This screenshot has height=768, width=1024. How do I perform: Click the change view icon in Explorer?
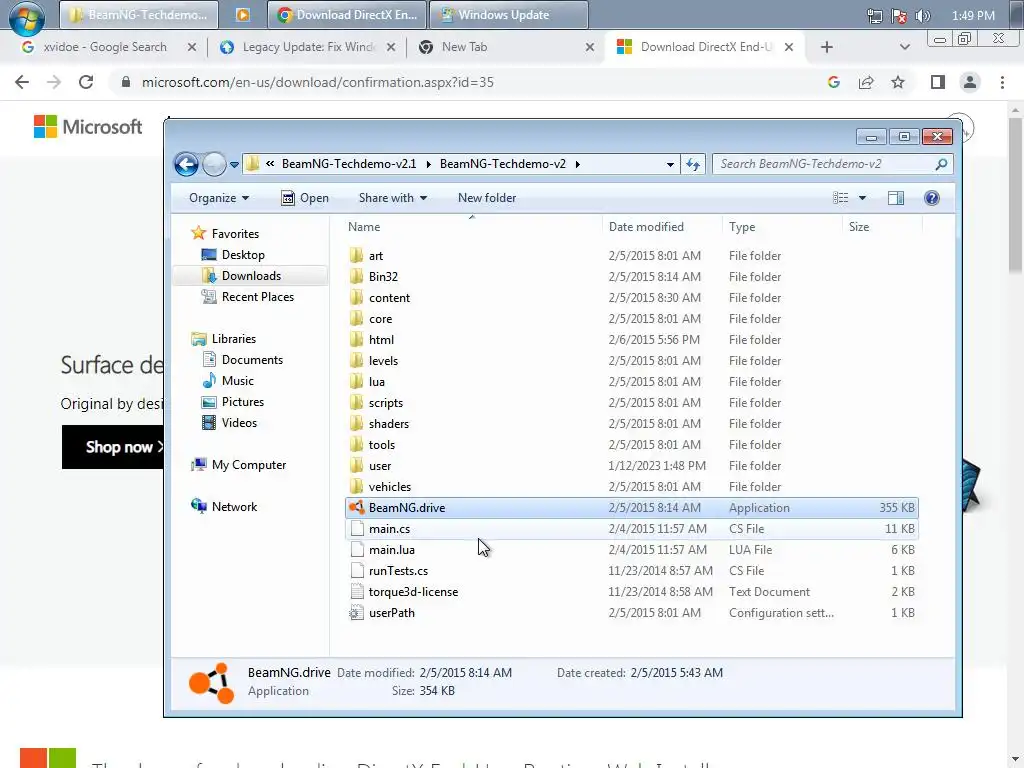(x=840, y=198)
